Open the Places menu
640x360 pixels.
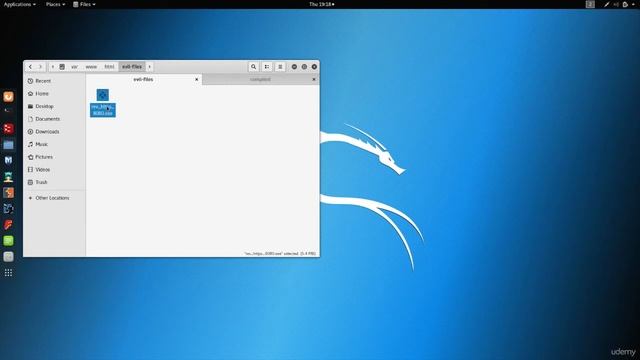pyautogui.click(x=55, y=4)
